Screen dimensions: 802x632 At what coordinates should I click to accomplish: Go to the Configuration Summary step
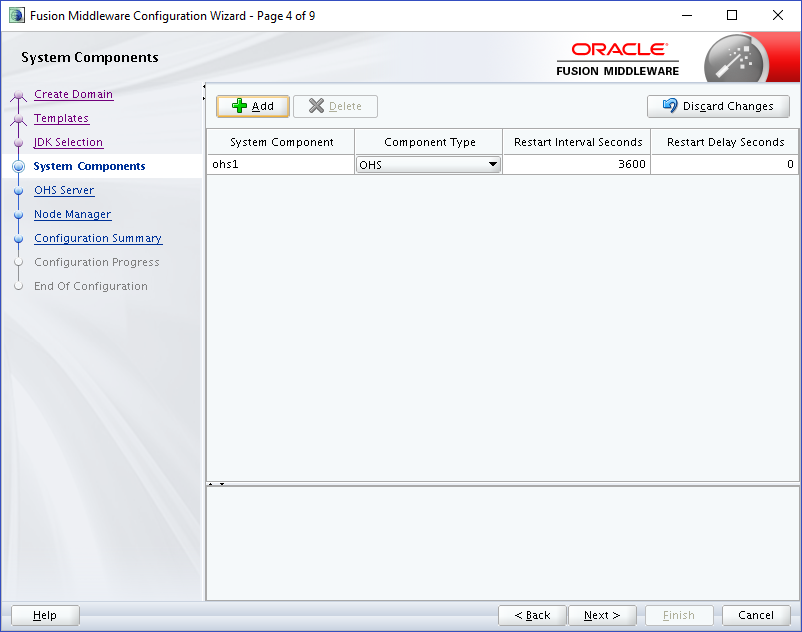pyautogui.click(x=98, y=238)
